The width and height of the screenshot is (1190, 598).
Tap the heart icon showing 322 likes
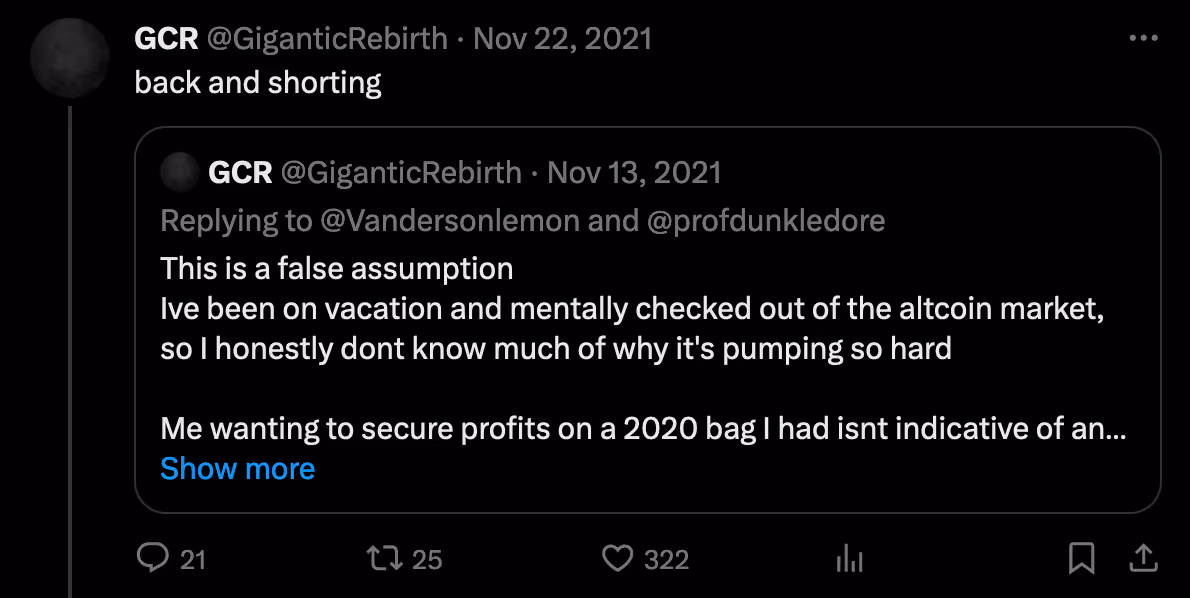pos(619,560)
